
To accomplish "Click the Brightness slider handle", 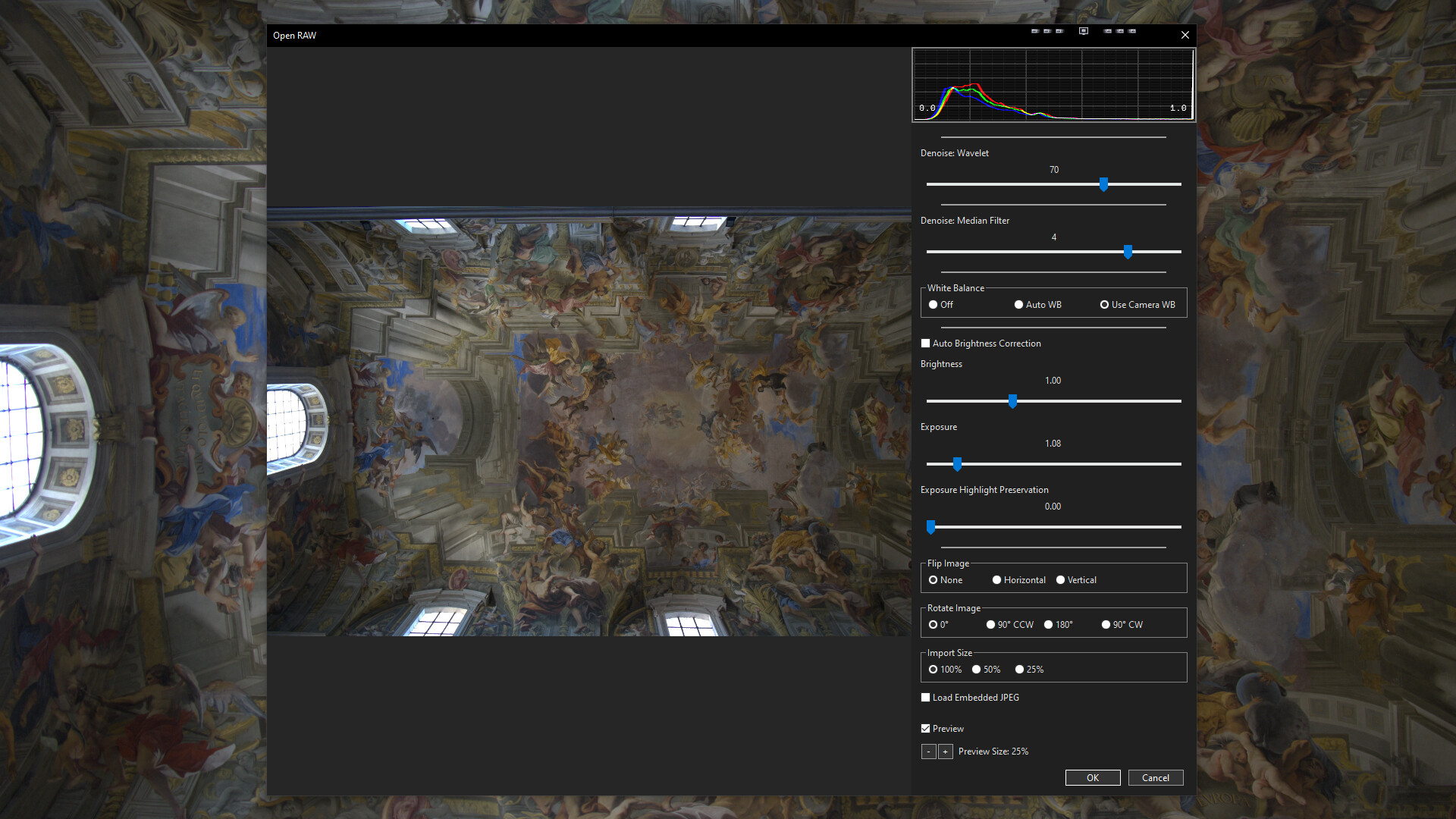I will [x=1012, y=401].
